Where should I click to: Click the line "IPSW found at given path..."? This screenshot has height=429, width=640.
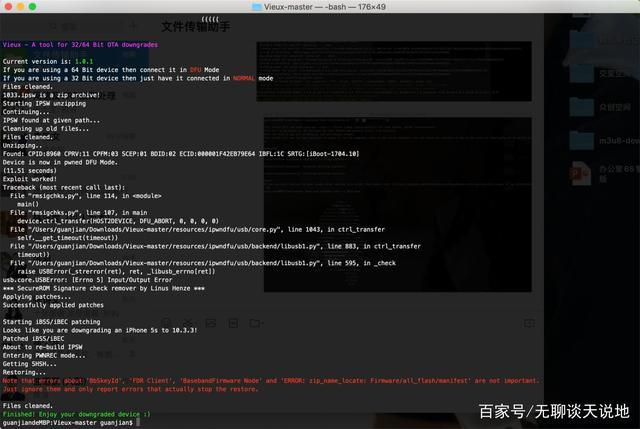pyautogui.click(x=51, y=120)
